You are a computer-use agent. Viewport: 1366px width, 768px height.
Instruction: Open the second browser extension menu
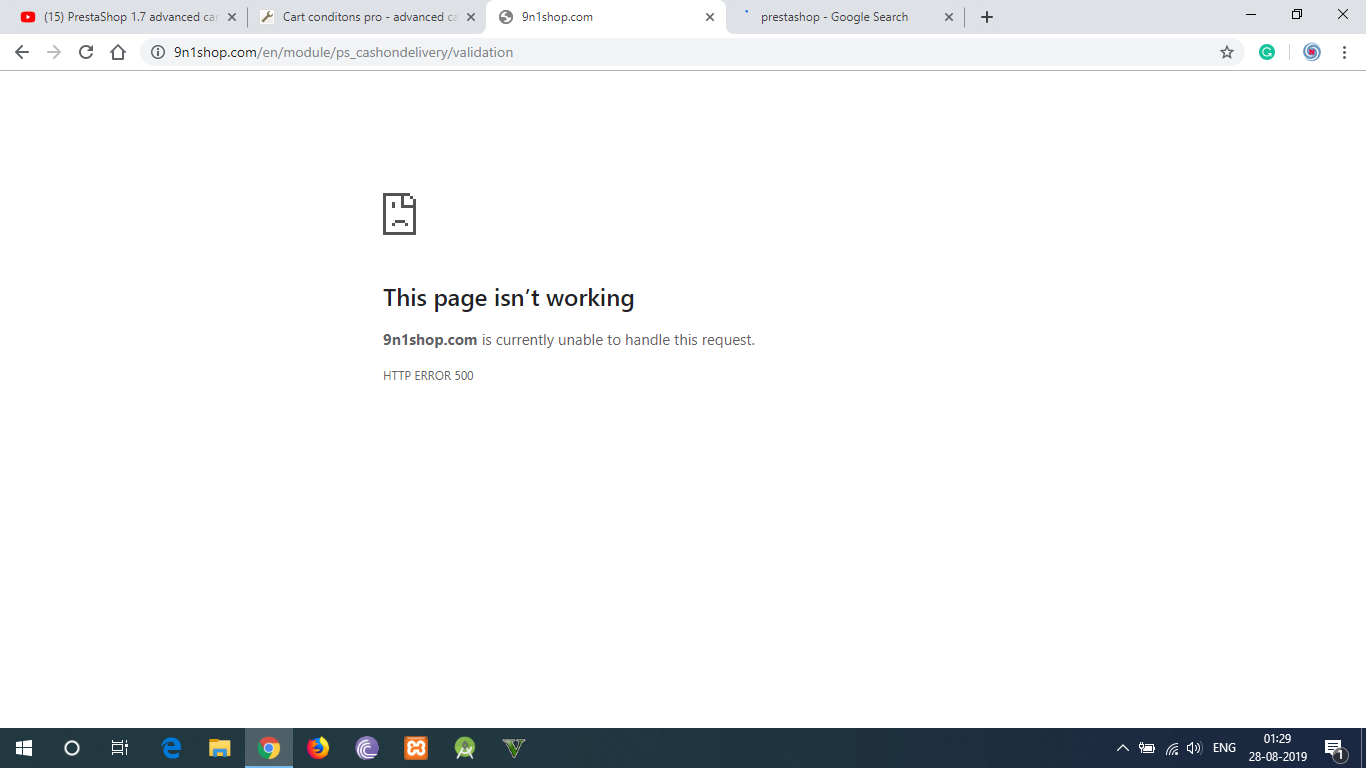pos(1312,52)
